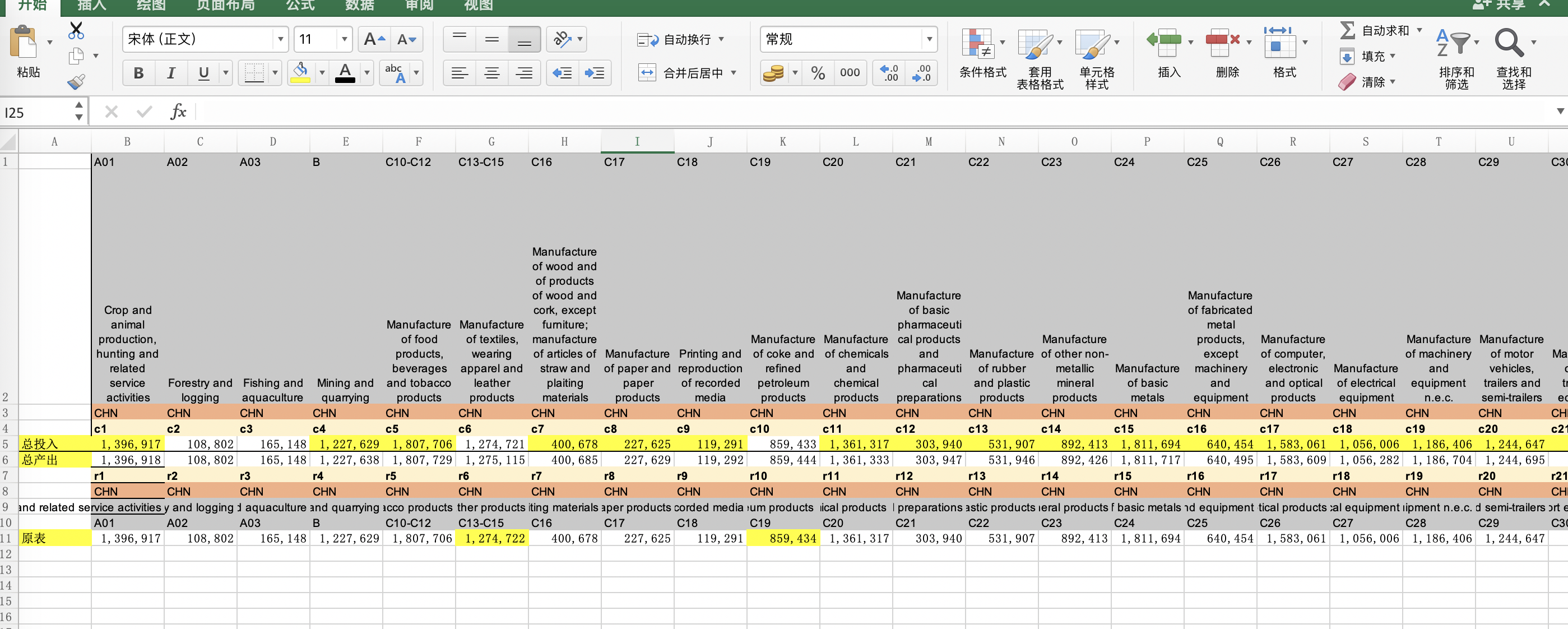Open the font name dropdown 宋体 (正文)
1568x629 pixels.
pyautogui.click(x=280, y=40)
